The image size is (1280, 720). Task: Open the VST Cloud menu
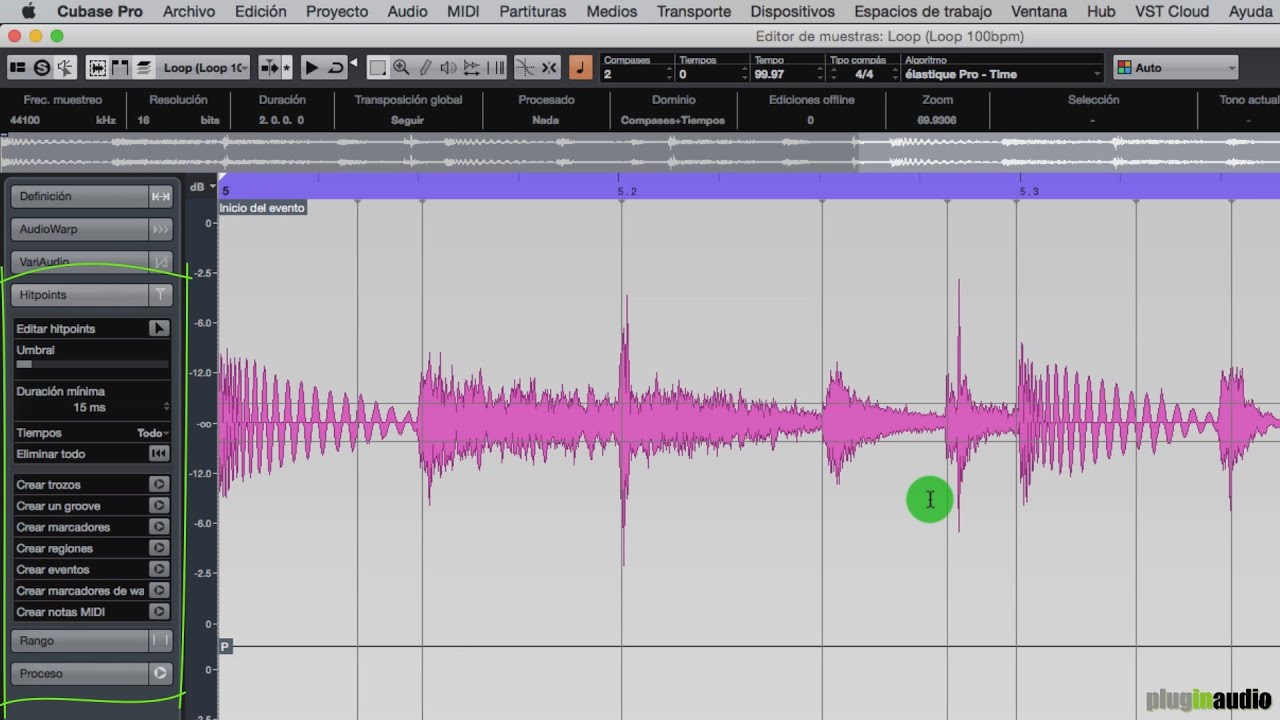tap(1172, 12)
